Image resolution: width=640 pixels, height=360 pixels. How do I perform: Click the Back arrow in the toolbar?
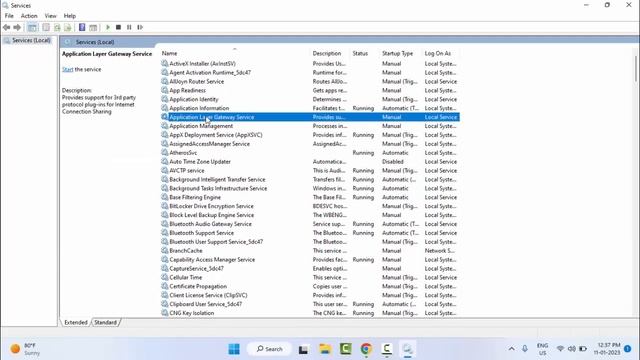(x=7, y=27)
